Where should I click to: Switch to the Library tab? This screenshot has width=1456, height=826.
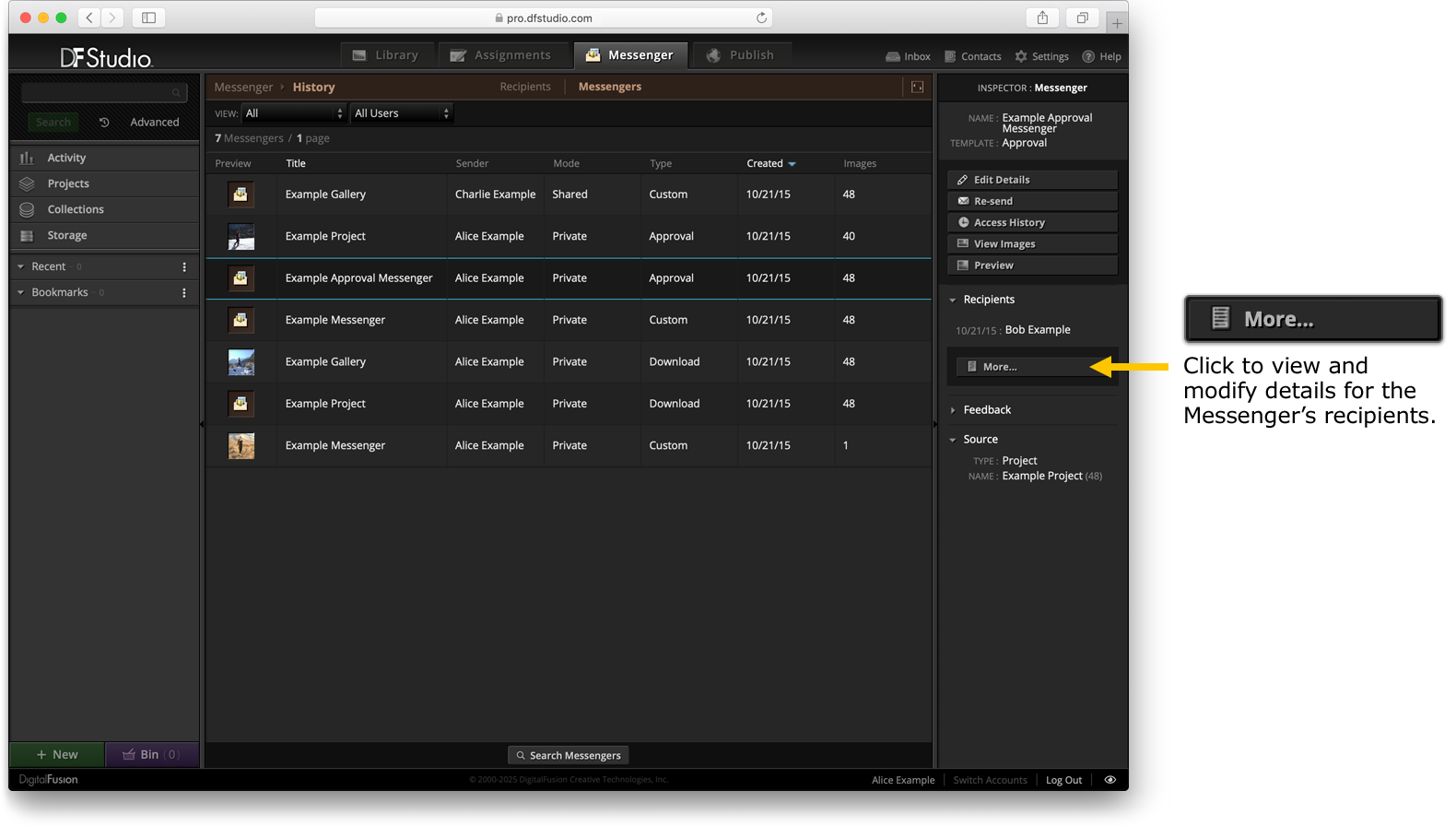[387, 55]
